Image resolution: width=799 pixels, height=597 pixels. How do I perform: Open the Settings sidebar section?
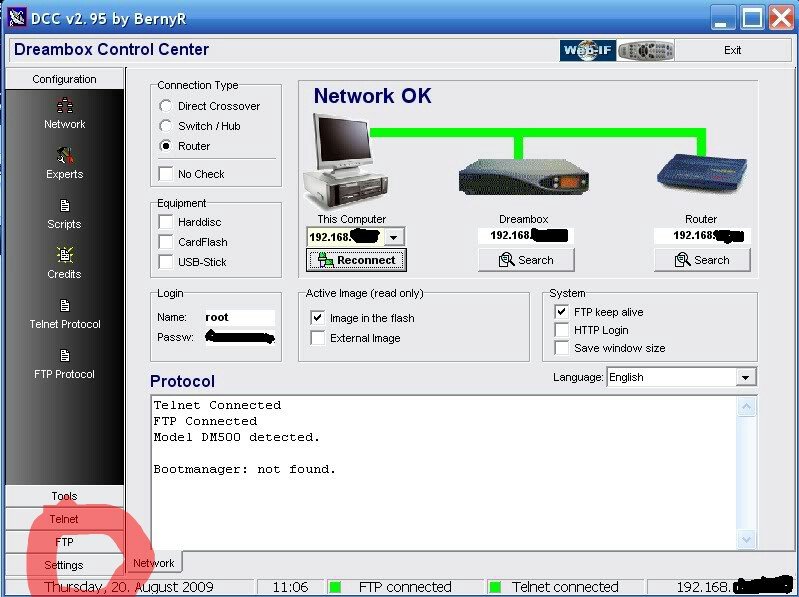tap(64, 565)
